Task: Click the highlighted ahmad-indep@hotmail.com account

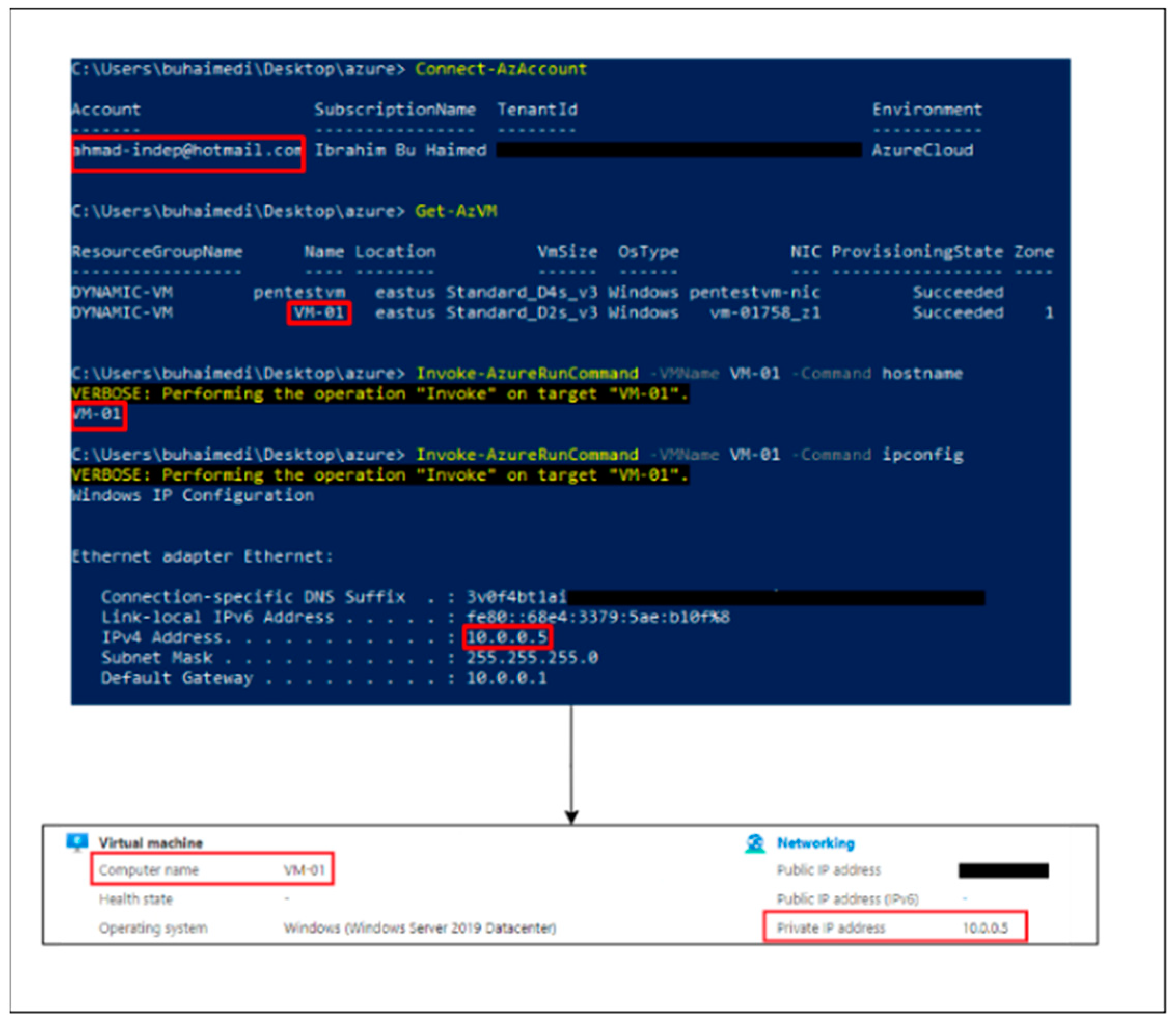Action: tap(187, 151)
